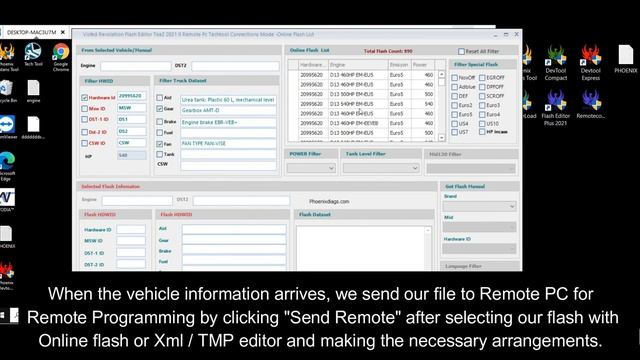Open the Tech Tool desktop shortcut
The image size is (640, 360).
pyautogui.click(x=33, y=55)
